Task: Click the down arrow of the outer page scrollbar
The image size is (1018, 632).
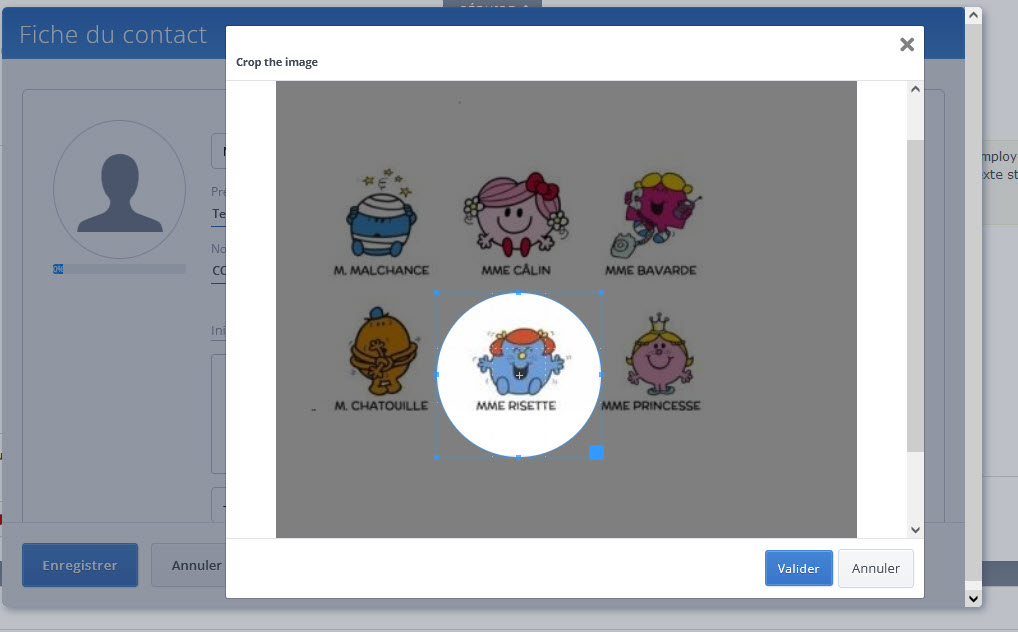Action: [973, 598]
